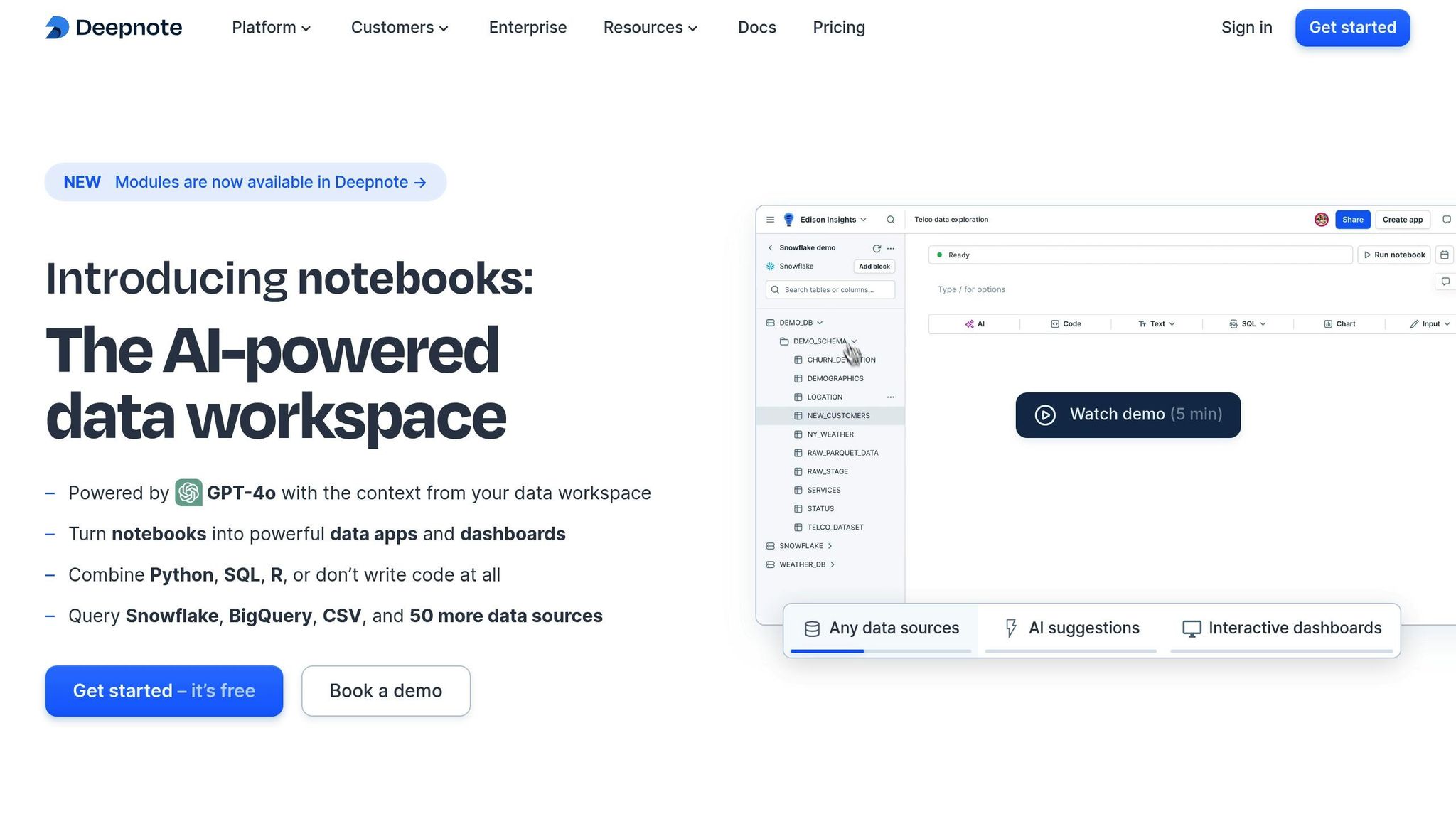1456x819 pixels.
Task: Click the Type / for options field
Action: (971, 289)
